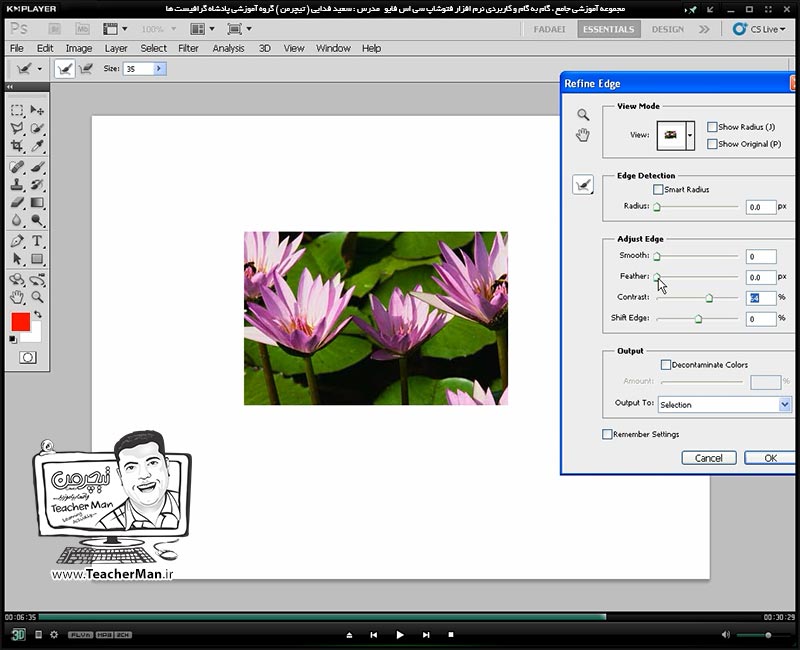
Task: Choose Refine Radius tool in options bar
Action: (65, 69)
